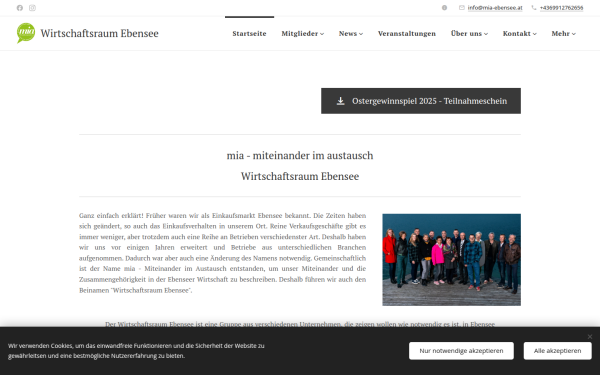
Task: Expand the Über uns menu chevron
Action: coord(486,34)
